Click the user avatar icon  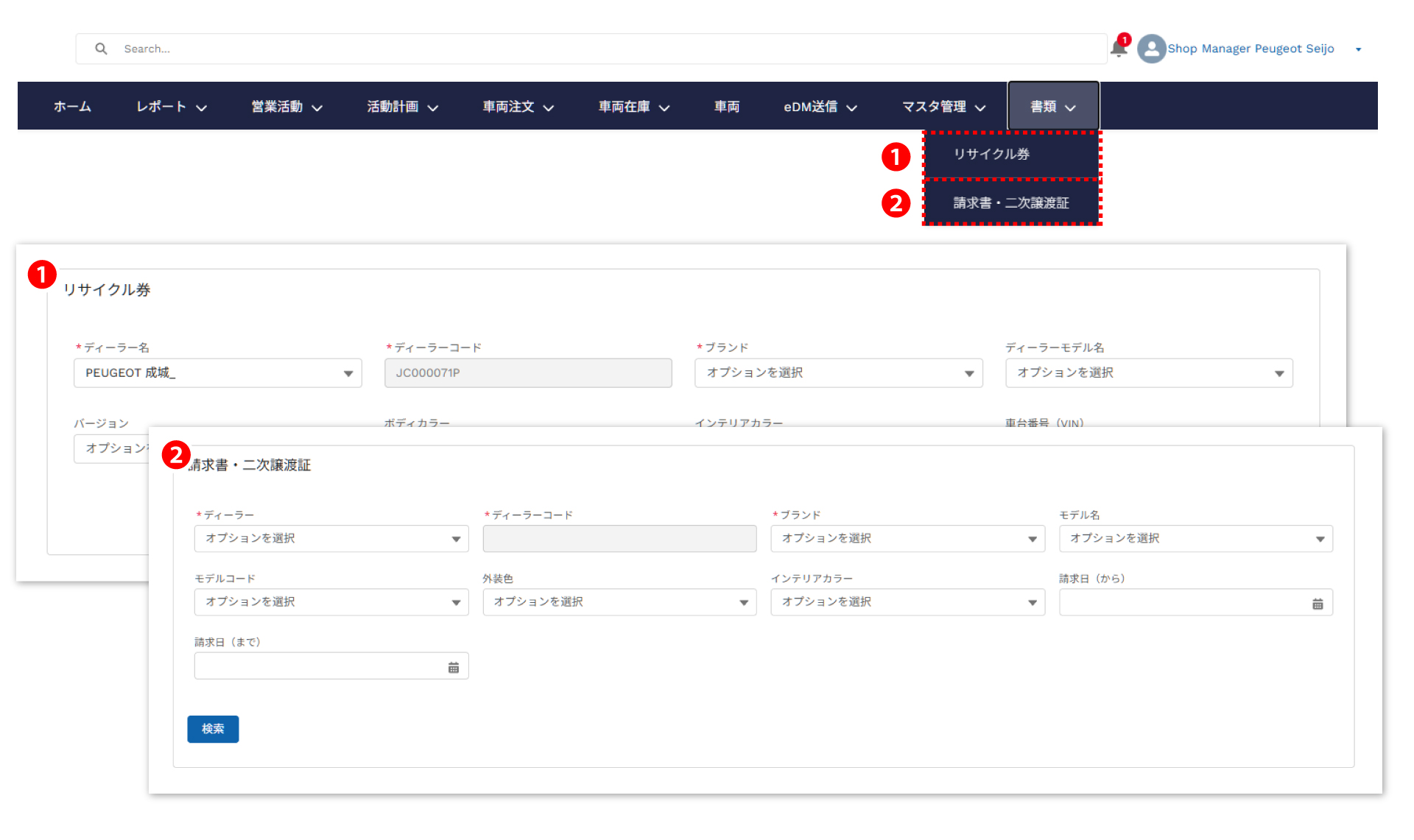point(1151,49)
